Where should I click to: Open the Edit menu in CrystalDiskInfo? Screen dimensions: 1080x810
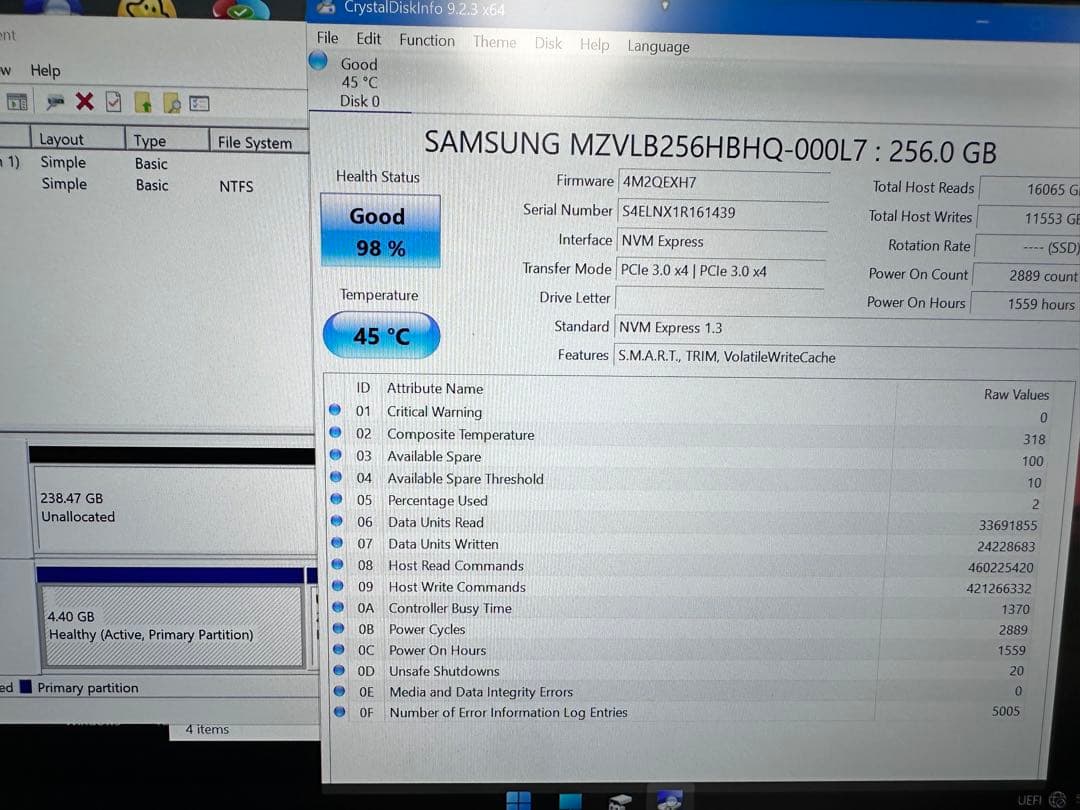(x=368, y=38)
